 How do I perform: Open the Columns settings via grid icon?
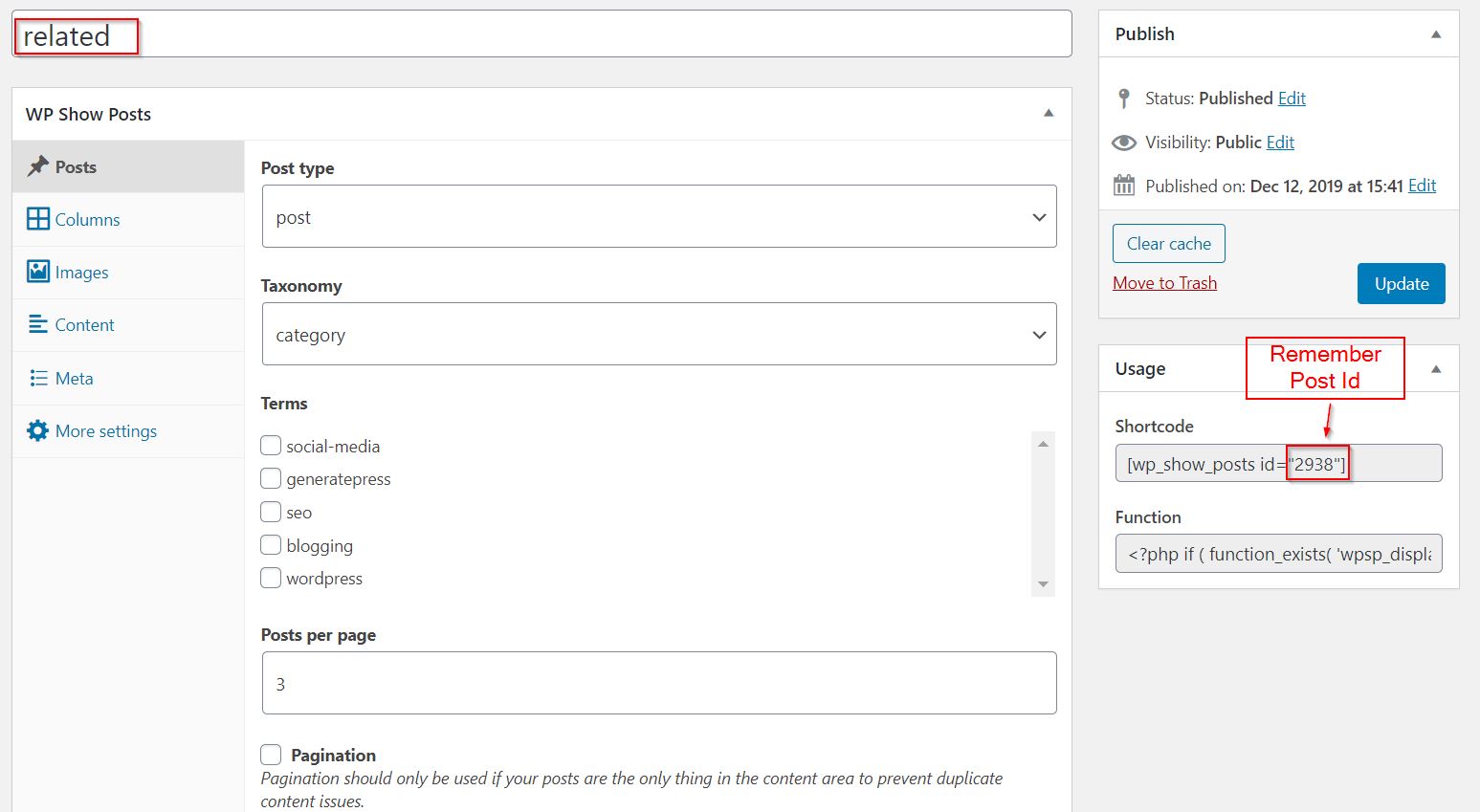click(x=37, y=219)
